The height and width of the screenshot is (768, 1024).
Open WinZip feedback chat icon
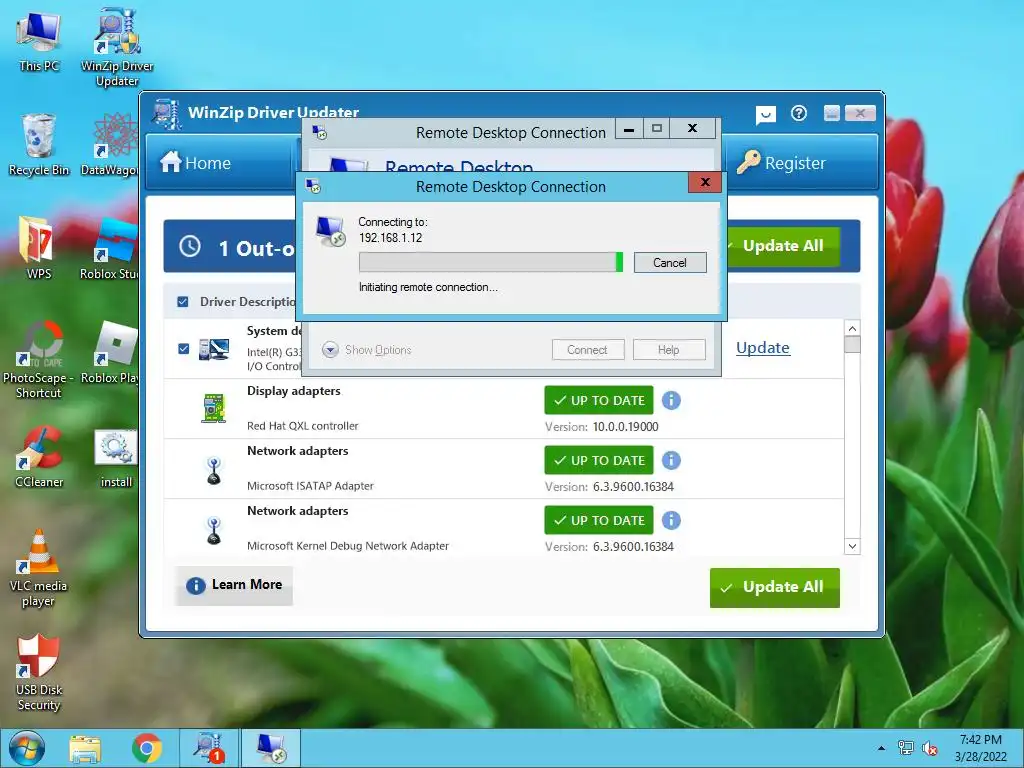pyautogui.click(x=765, y=114)
